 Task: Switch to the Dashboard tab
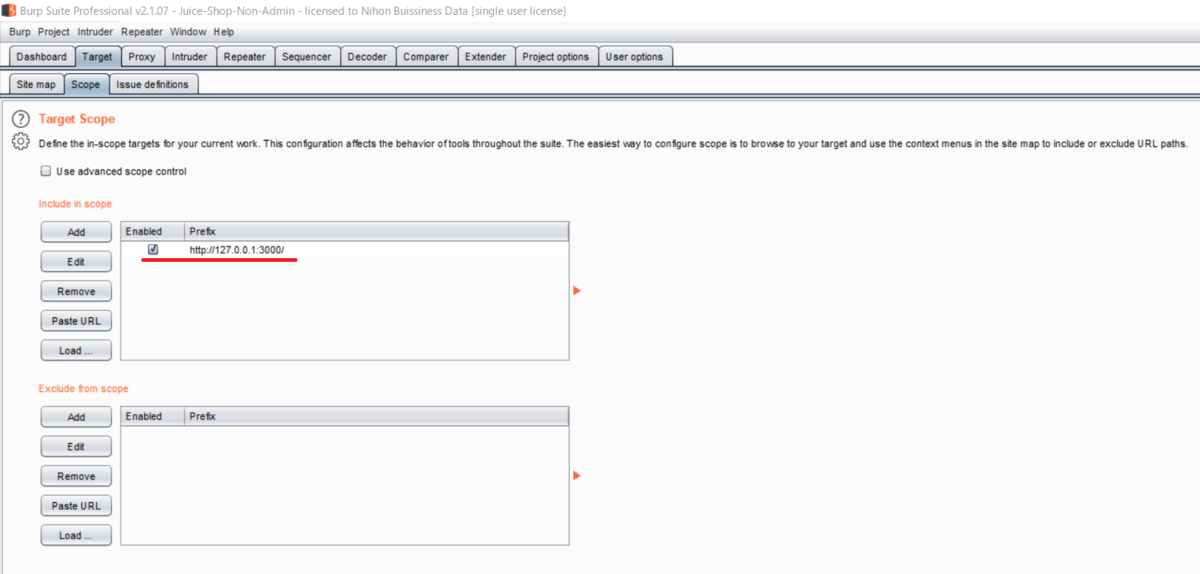pyautogui.click(x=41, y=57)
